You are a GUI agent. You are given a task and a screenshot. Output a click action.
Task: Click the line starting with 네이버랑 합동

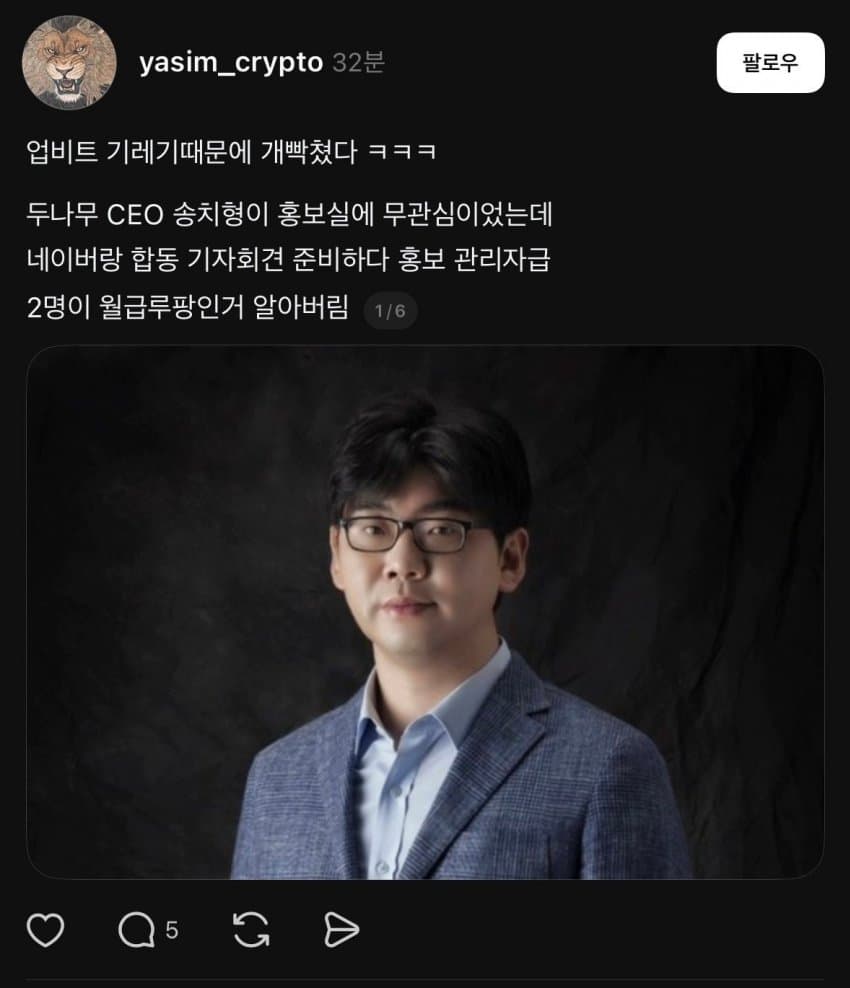(289, 260)
